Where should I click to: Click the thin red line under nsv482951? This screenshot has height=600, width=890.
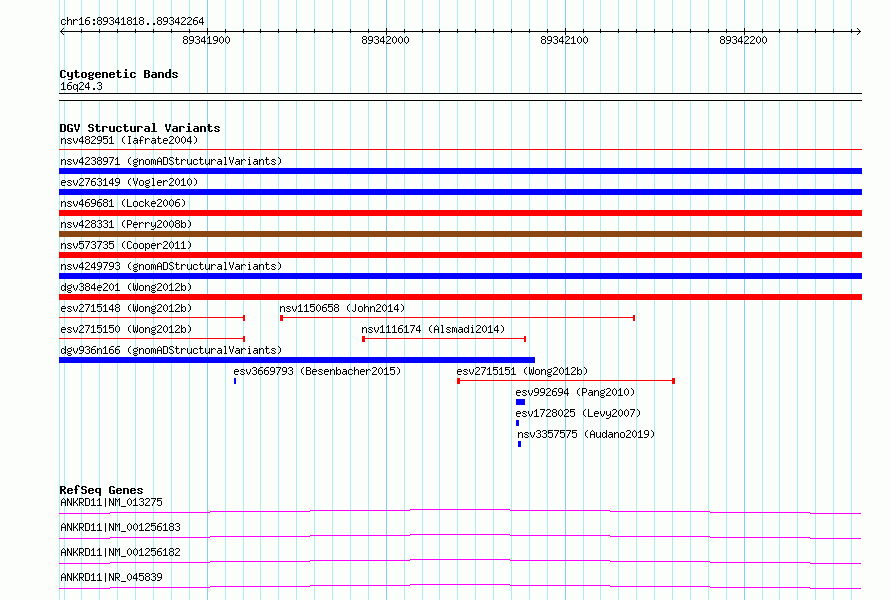point(460,150)
